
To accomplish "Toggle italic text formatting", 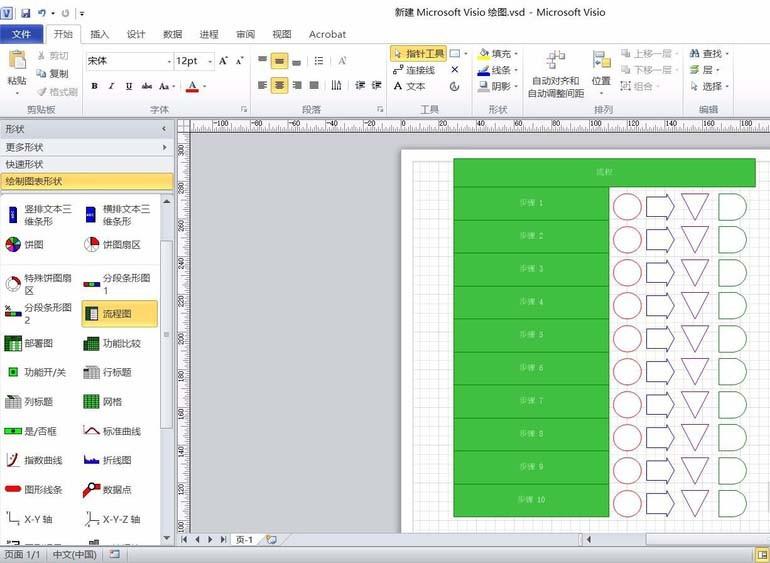I will click(x=111, y=86).
